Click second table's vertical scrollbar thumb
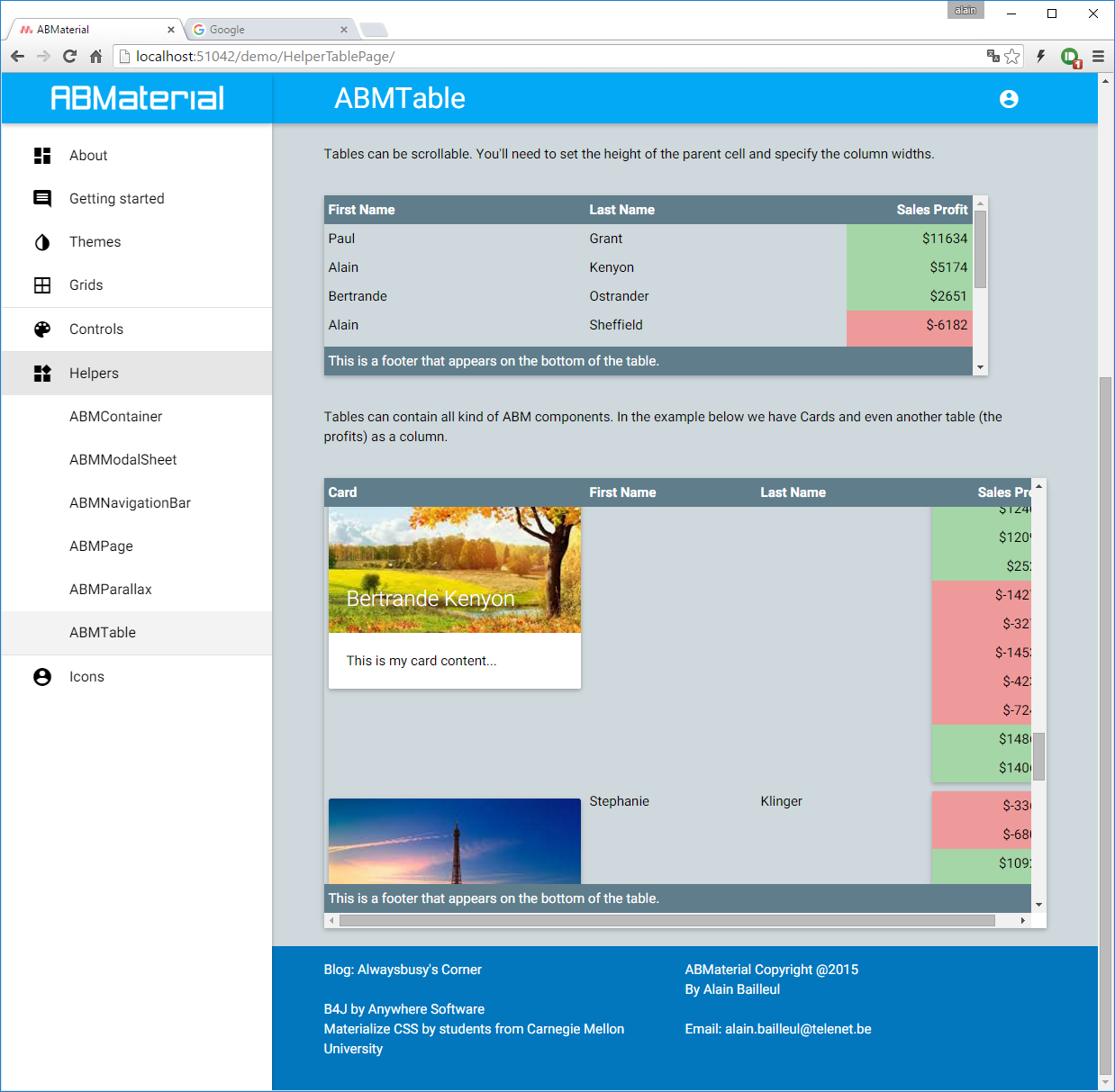Viewport: 1115px width, 1092px height. click(x=1038, y=756)
